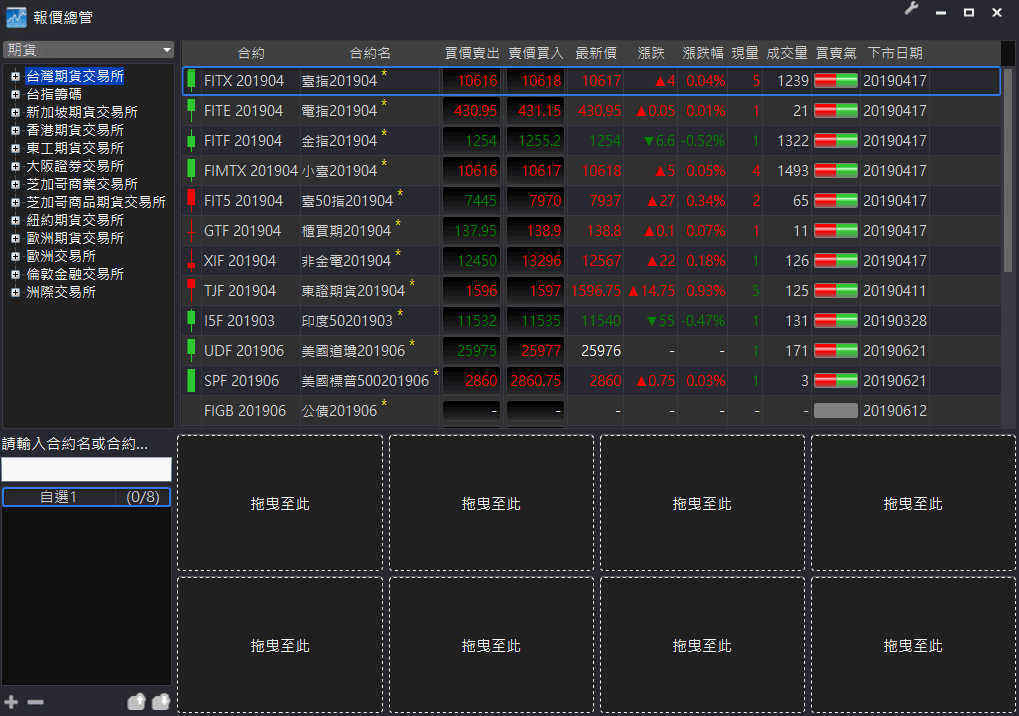The image size is (1019, 716).
Task: Expand the 新加坡期貨交易所 tree node
Action: [x=15, y=112]
